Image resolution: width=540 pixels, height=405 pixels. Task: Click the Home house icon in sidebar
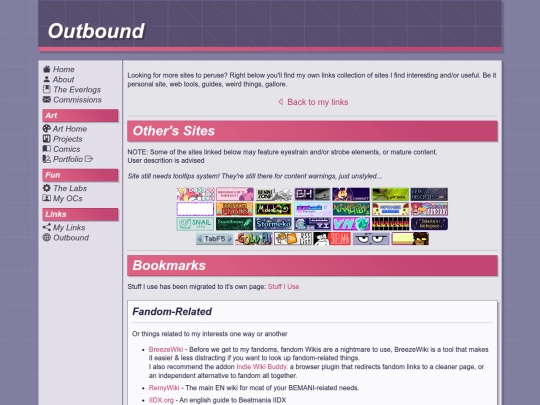pyautogui.click(x=46, y=69)
